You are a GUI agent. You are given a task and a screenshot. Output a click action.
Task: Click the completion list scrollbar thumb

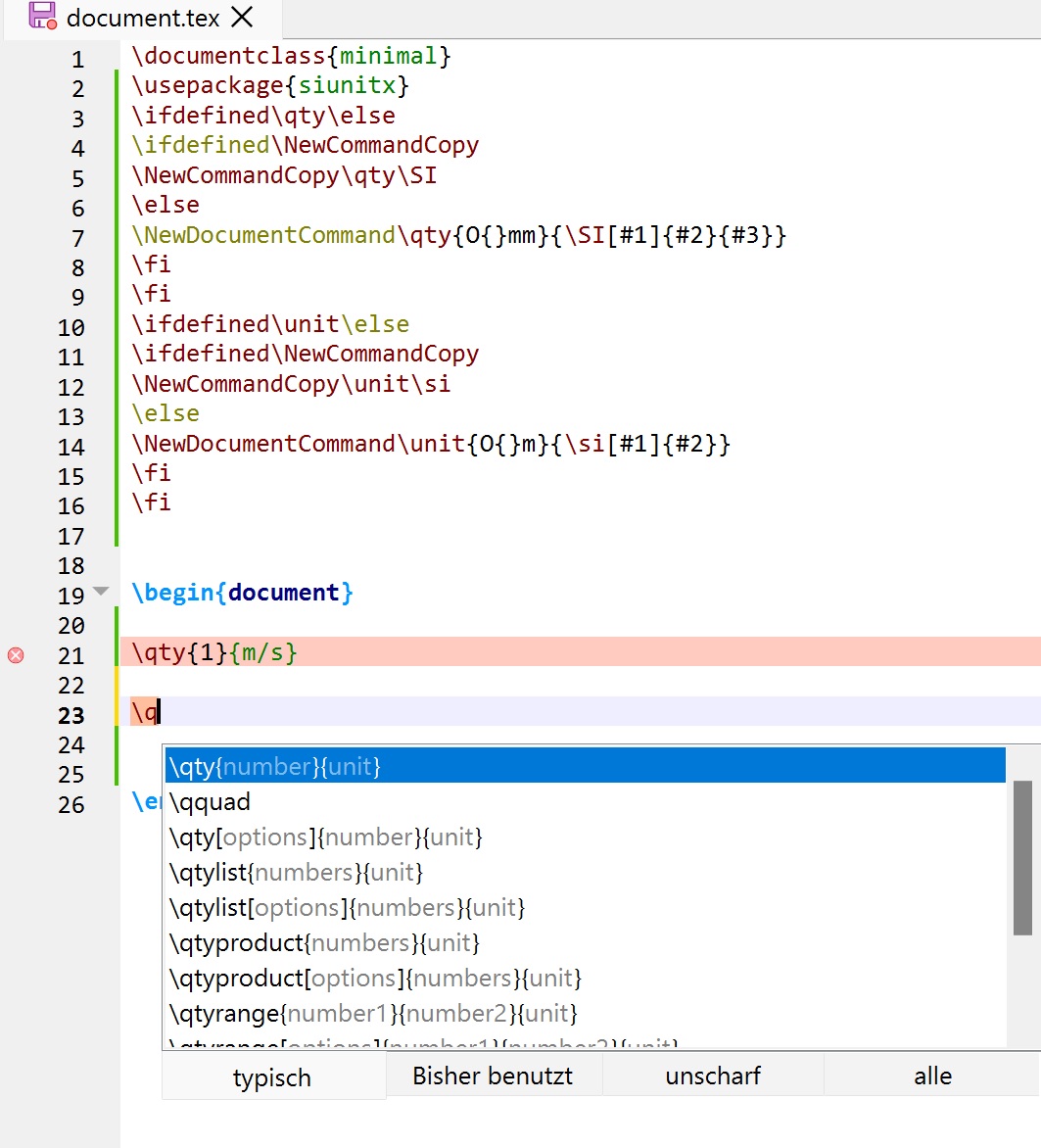click(1022, 857)
